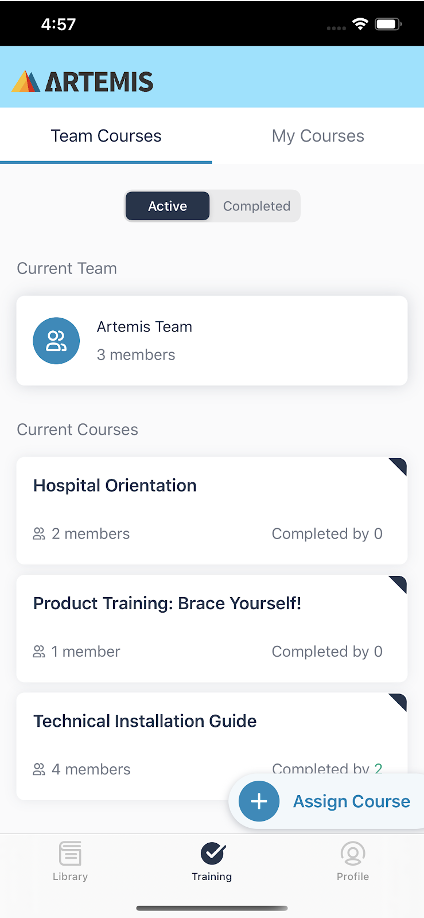The image size is (424, 918).
Task: Switch the segmented control to Completed
Action: [x=257, y=206]
